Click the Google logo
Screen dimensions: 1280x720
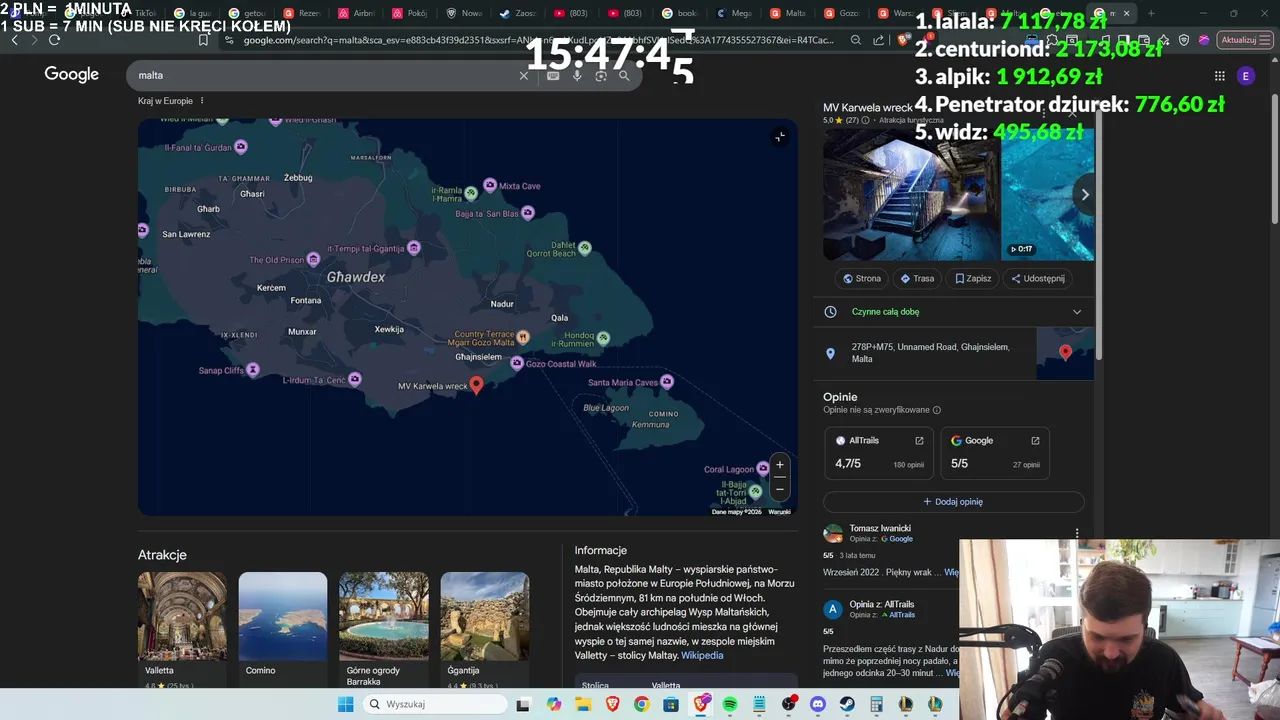point(71,75)
